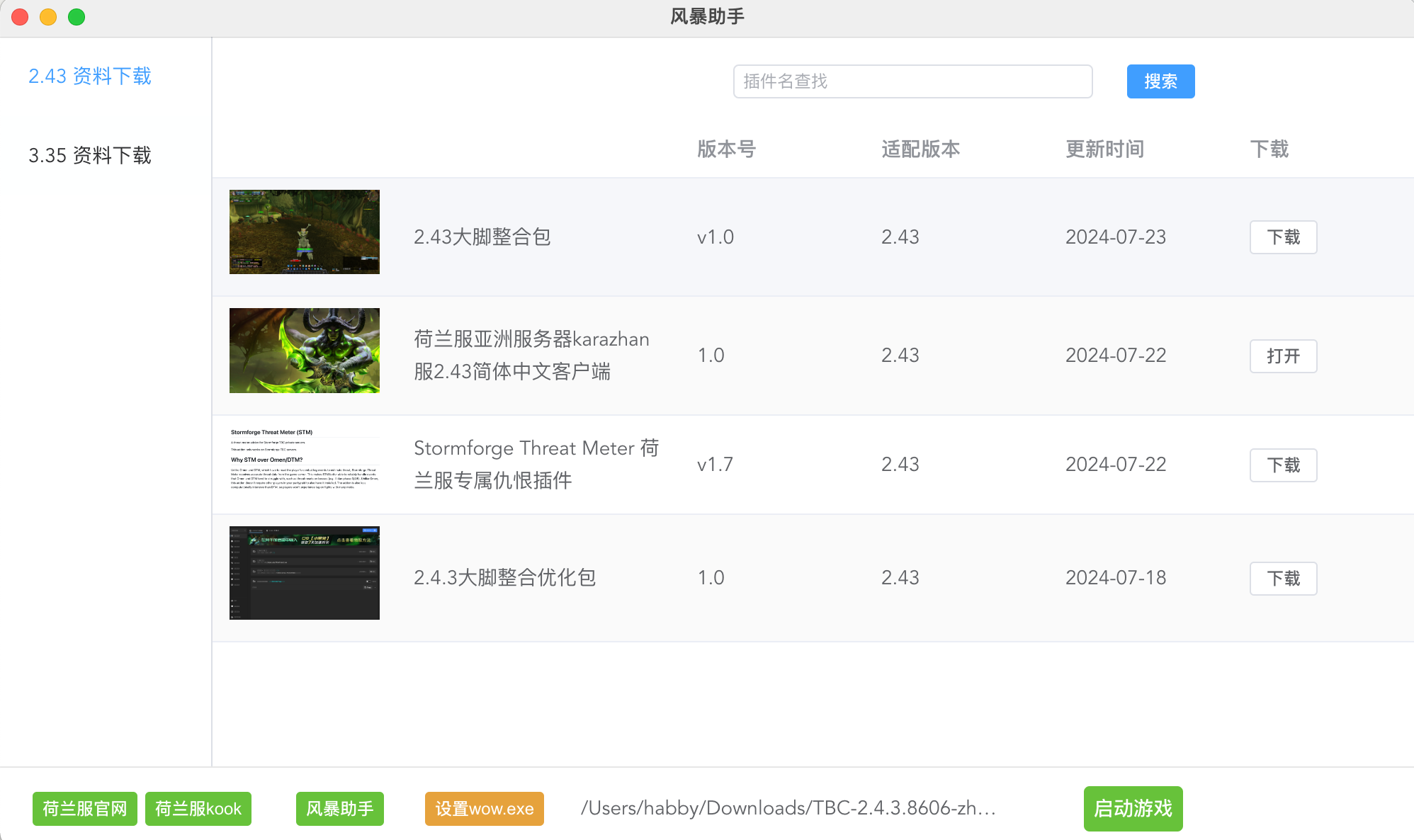Click the 版本号 column header
Screen dimensions: 1414x840
[727, 149]
